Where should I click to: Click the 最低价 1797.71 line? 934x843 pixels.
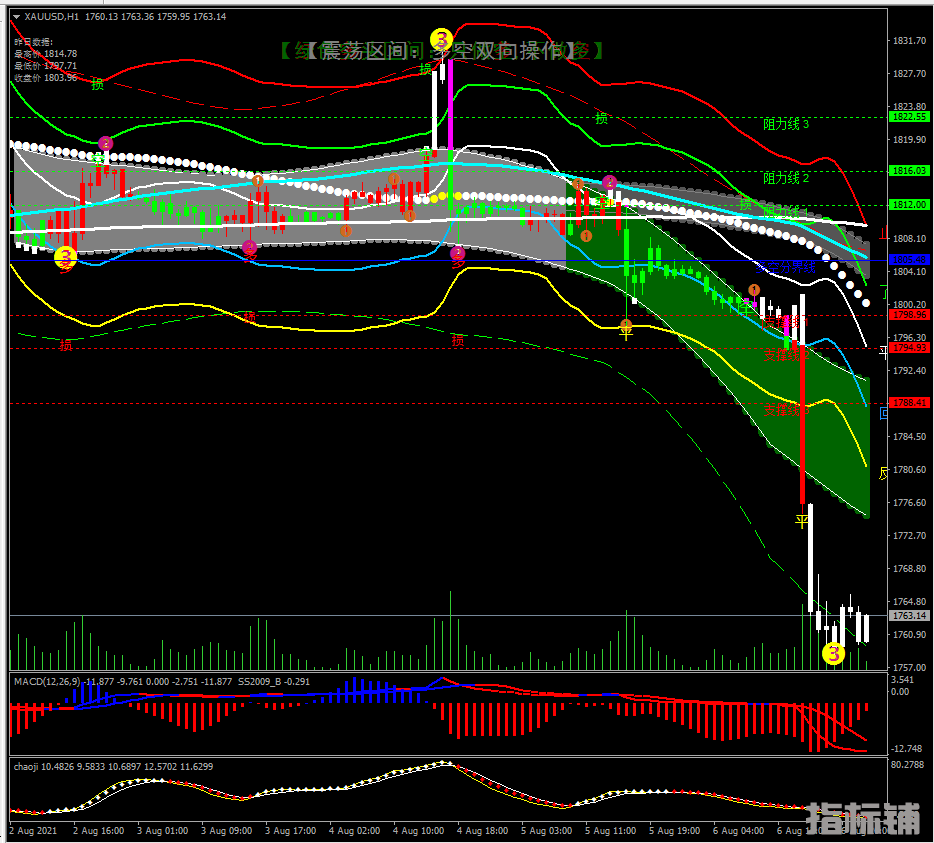click(46, 66)
